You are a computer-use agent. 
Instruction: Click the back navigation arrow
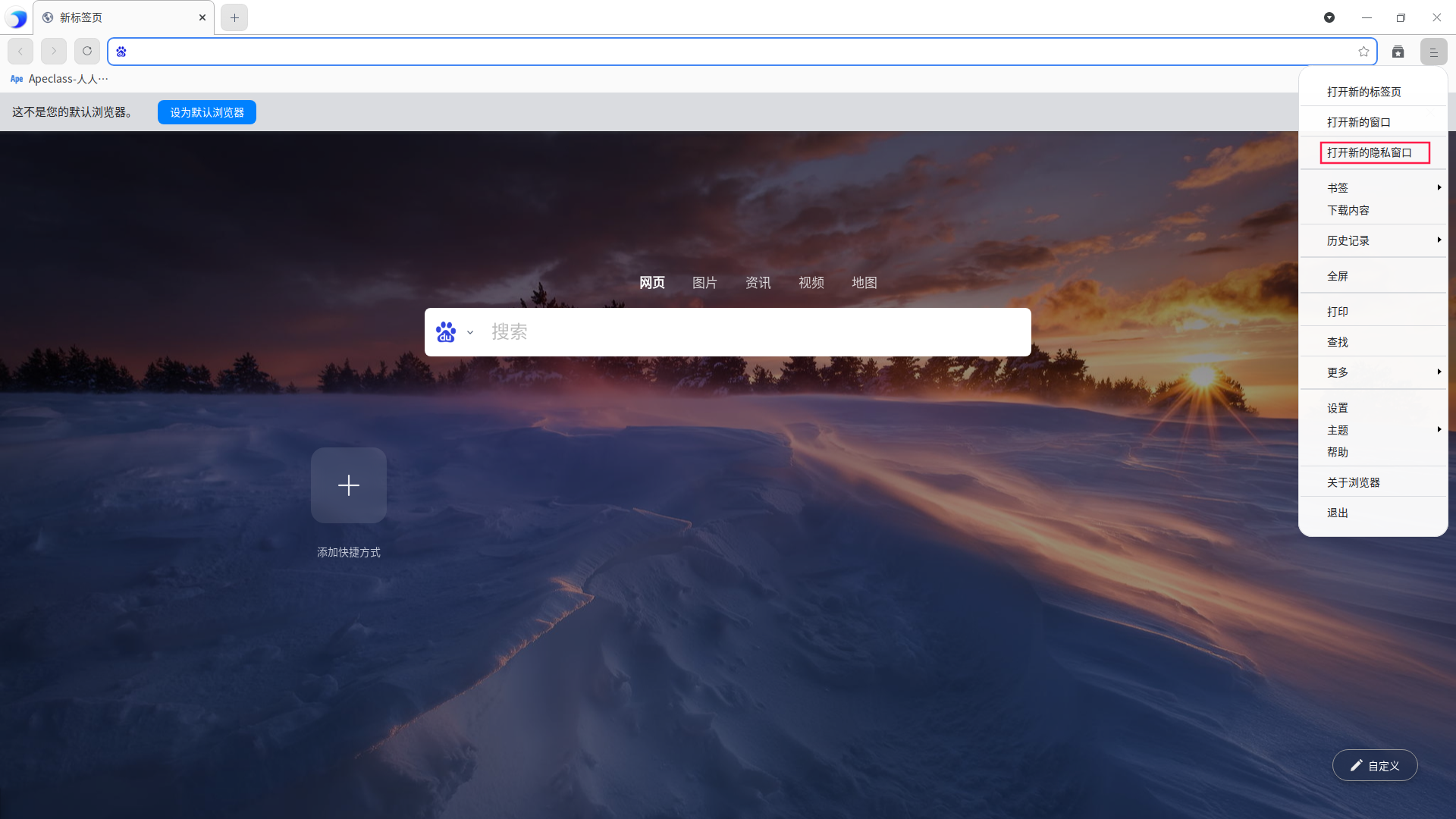[20, 52]
